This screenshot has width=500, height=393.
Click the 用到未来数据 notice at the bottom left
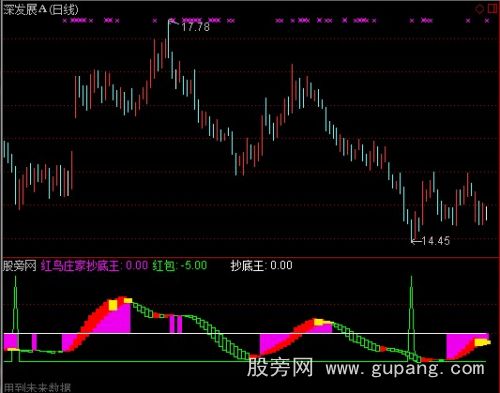click(37, 388)
